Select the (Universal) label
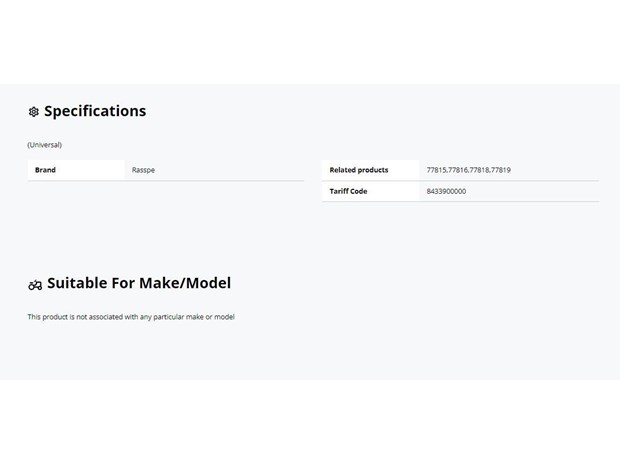The width and height of the screenshot is (620, 465). coord(45,145)
